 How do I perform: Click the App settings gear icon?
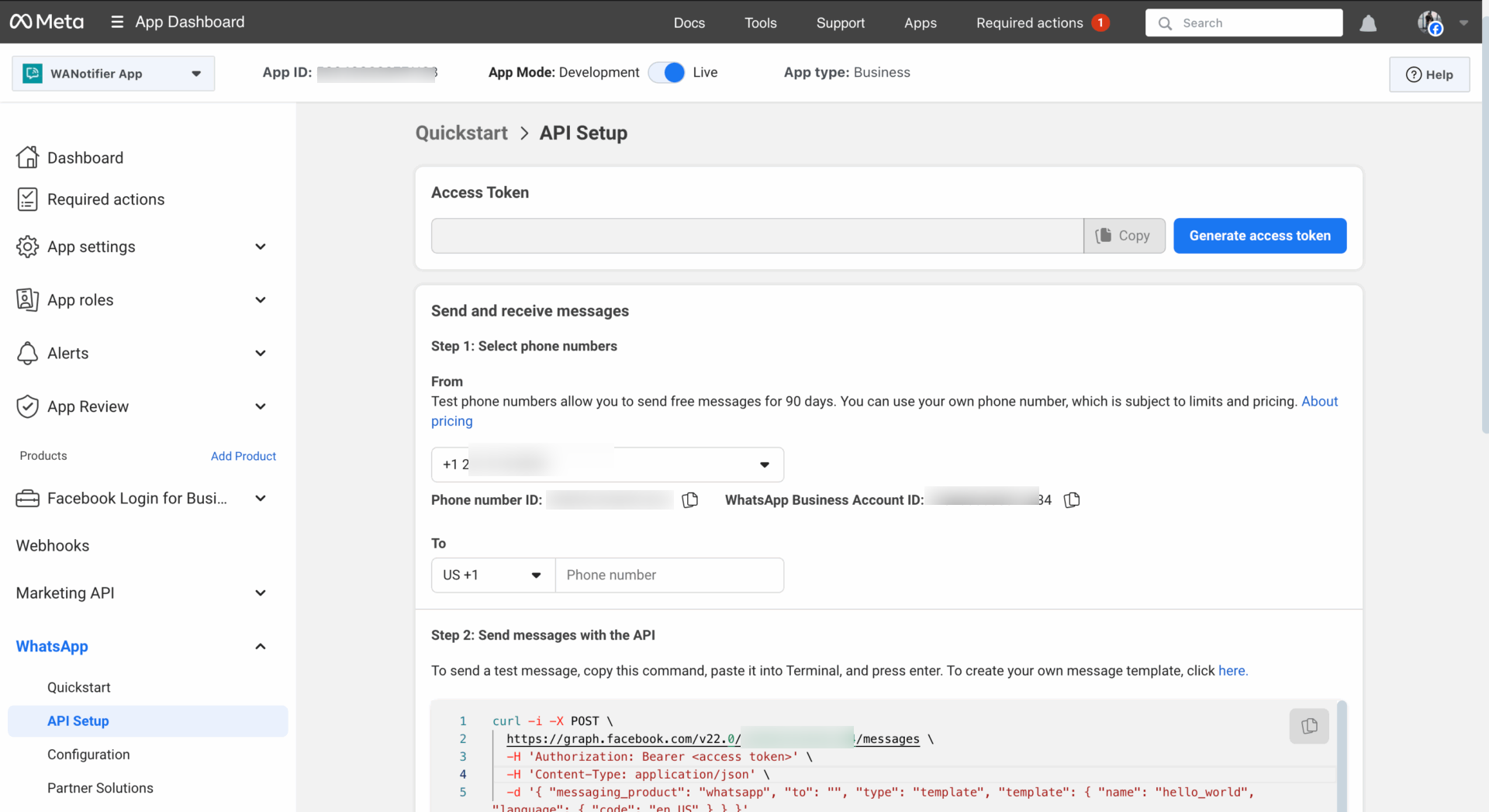click(x=27, y=247)
